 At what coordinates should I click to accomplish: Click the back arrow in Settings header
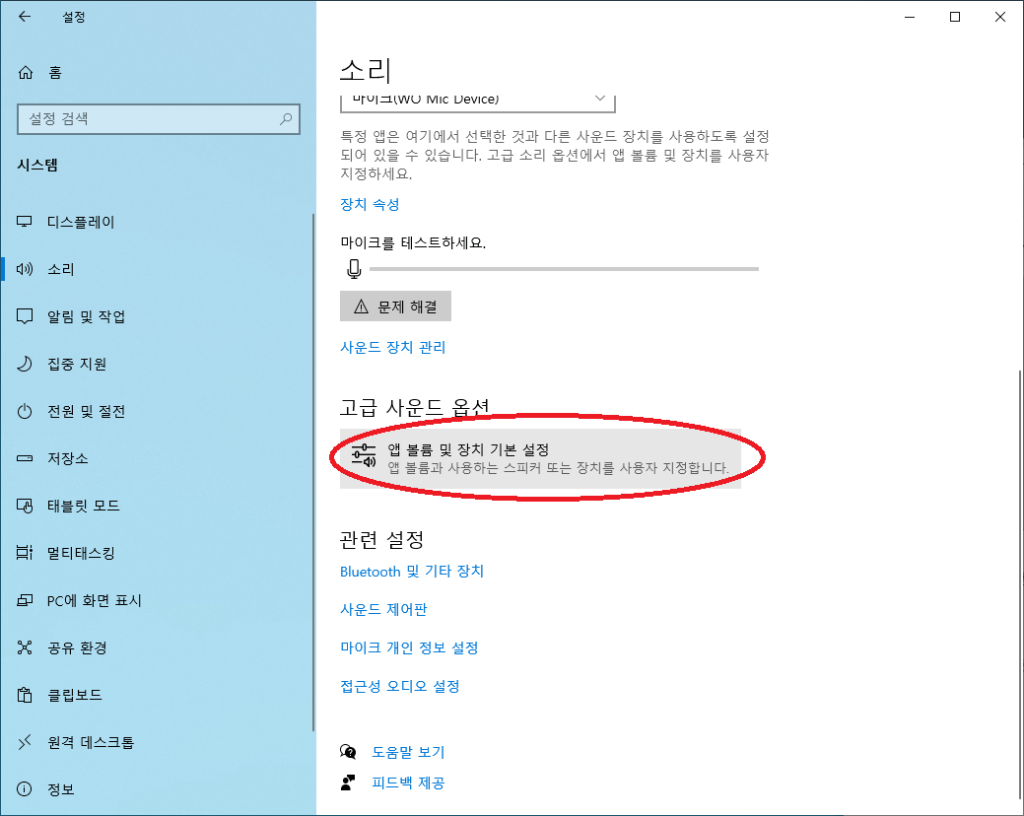point(24,17)
